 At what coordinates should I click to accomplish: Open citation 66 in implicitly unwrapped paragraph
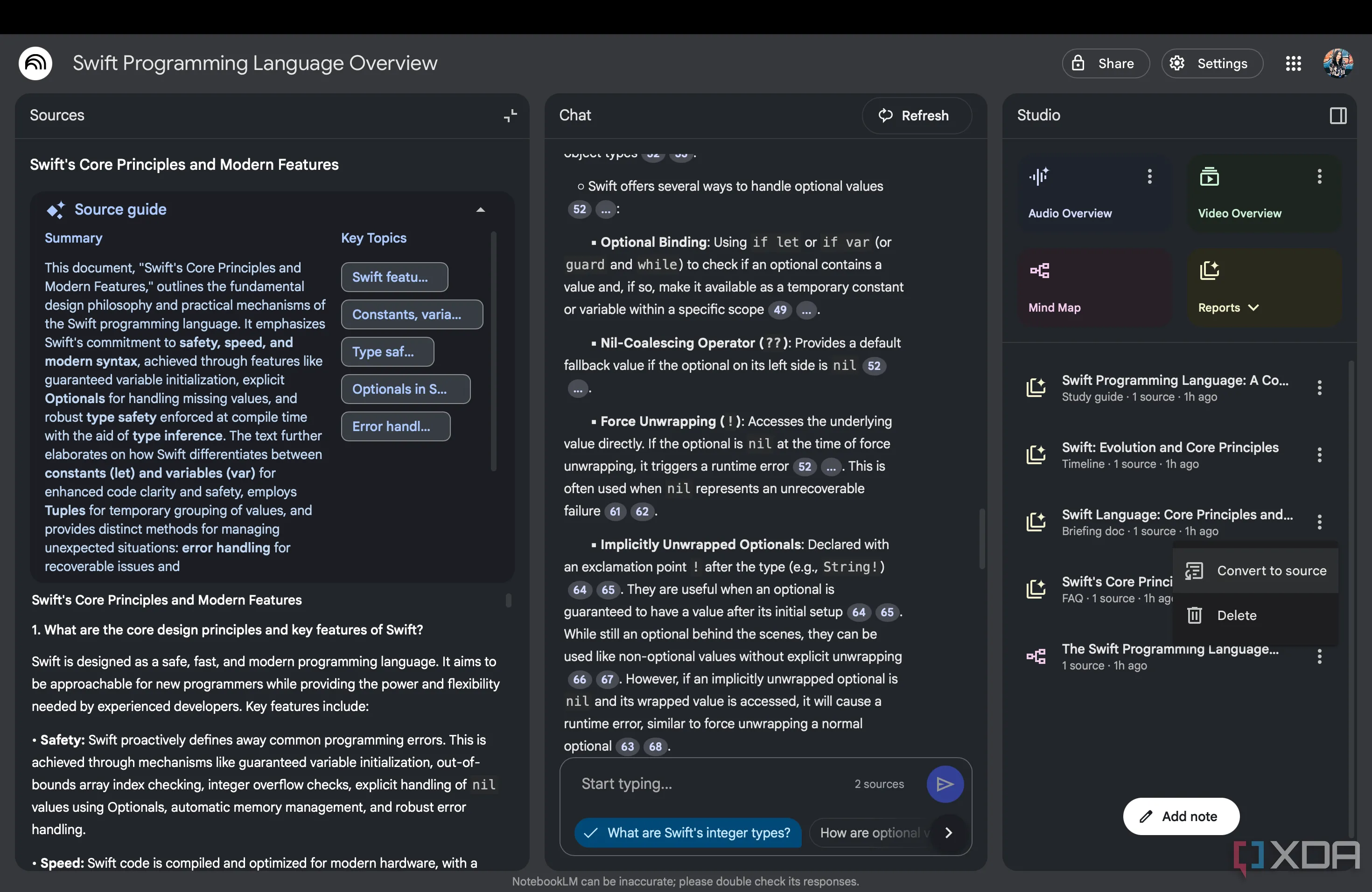(579, 680)
